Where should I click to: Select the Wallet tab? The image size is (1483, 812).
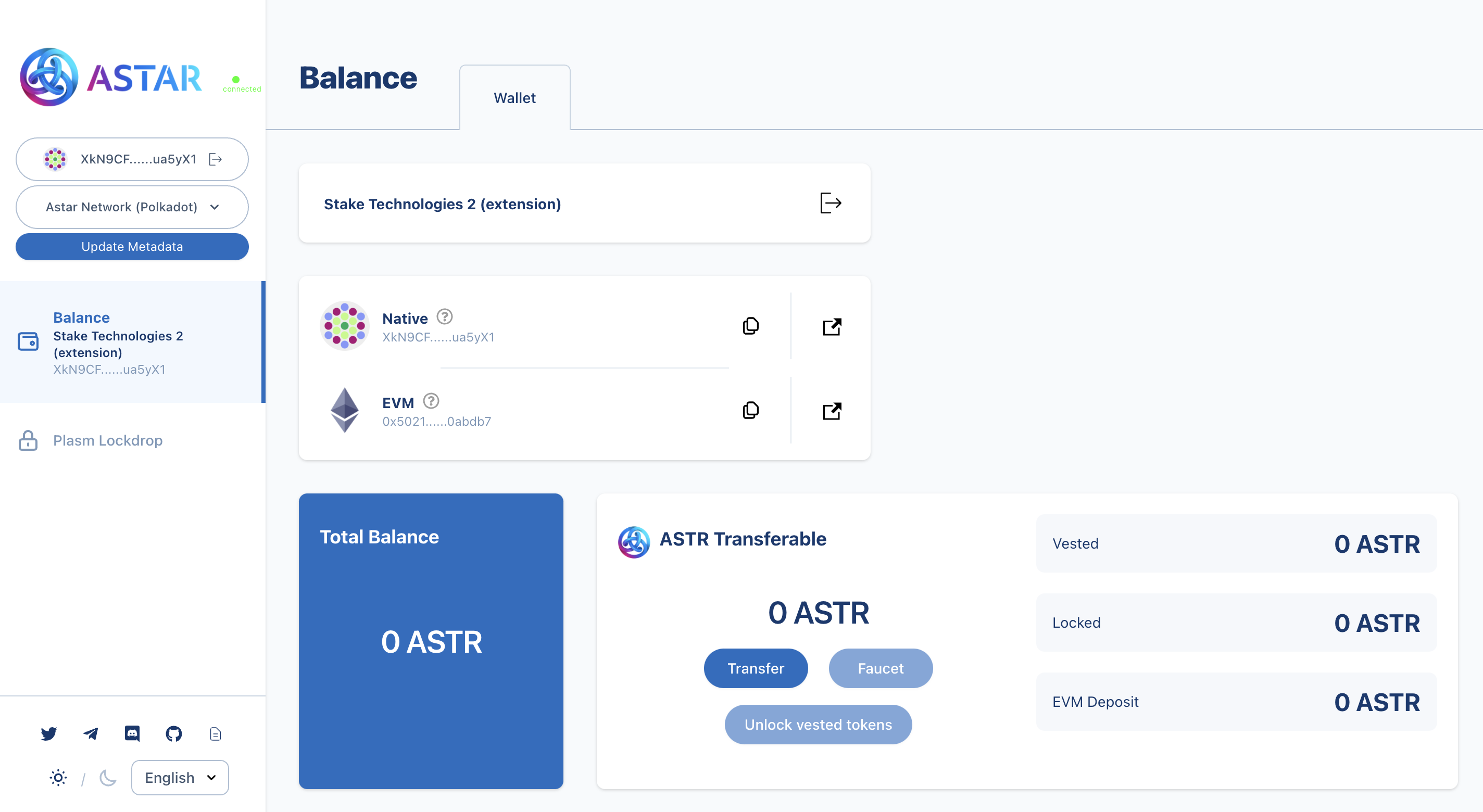click(x=514, y=98)
